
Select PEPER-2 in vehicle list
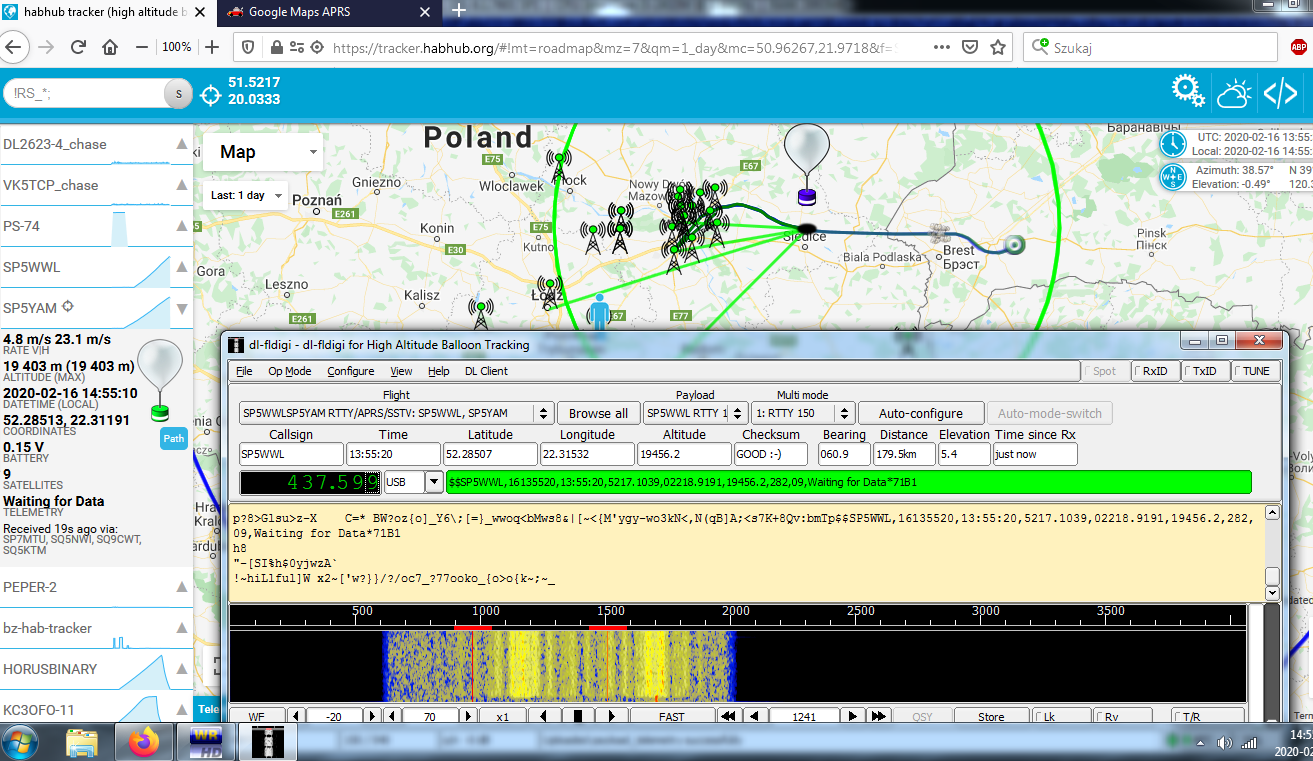click(96, 587)
